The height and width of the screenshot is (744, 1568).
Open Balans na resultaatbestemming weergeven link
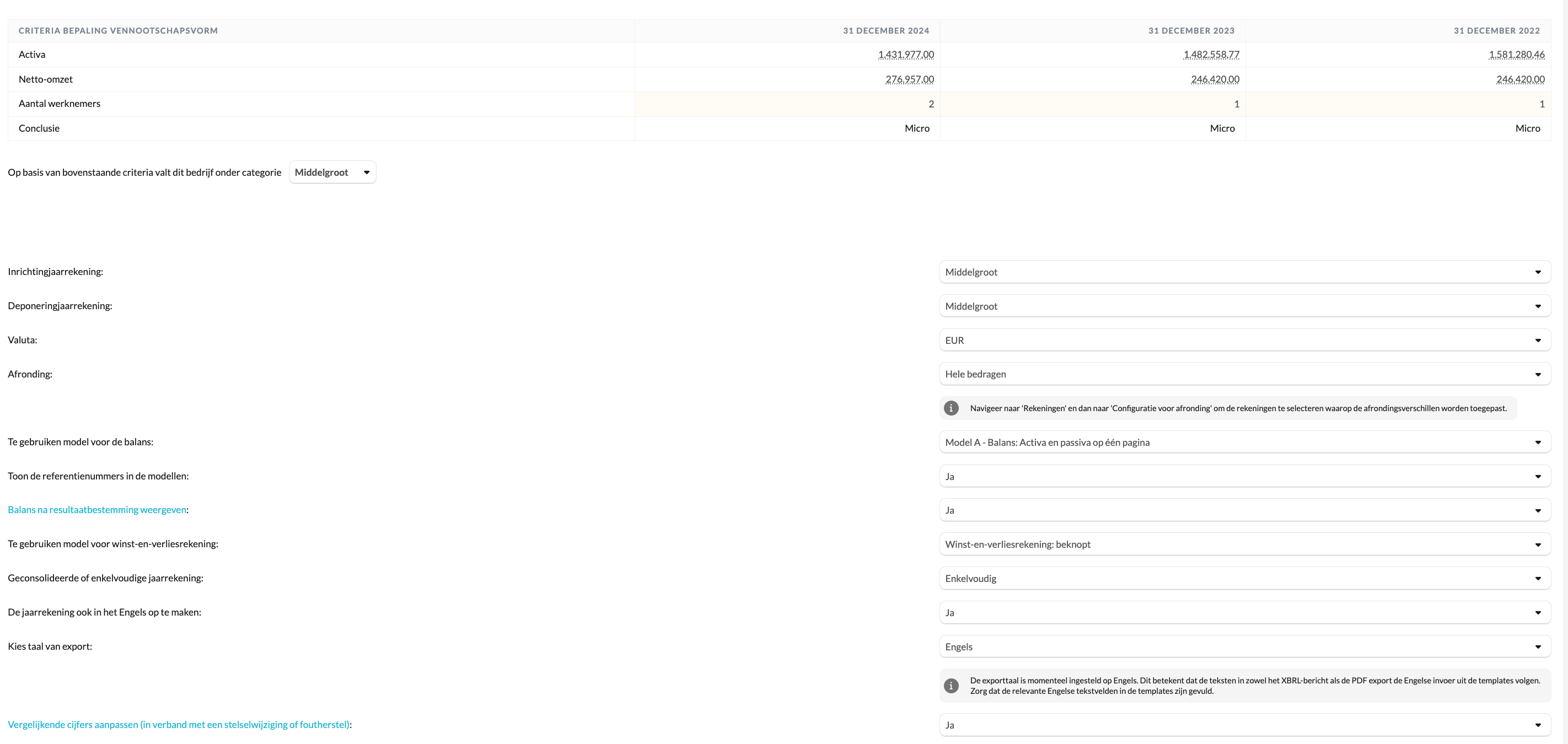pyautogui.click(x=97, y=510)
